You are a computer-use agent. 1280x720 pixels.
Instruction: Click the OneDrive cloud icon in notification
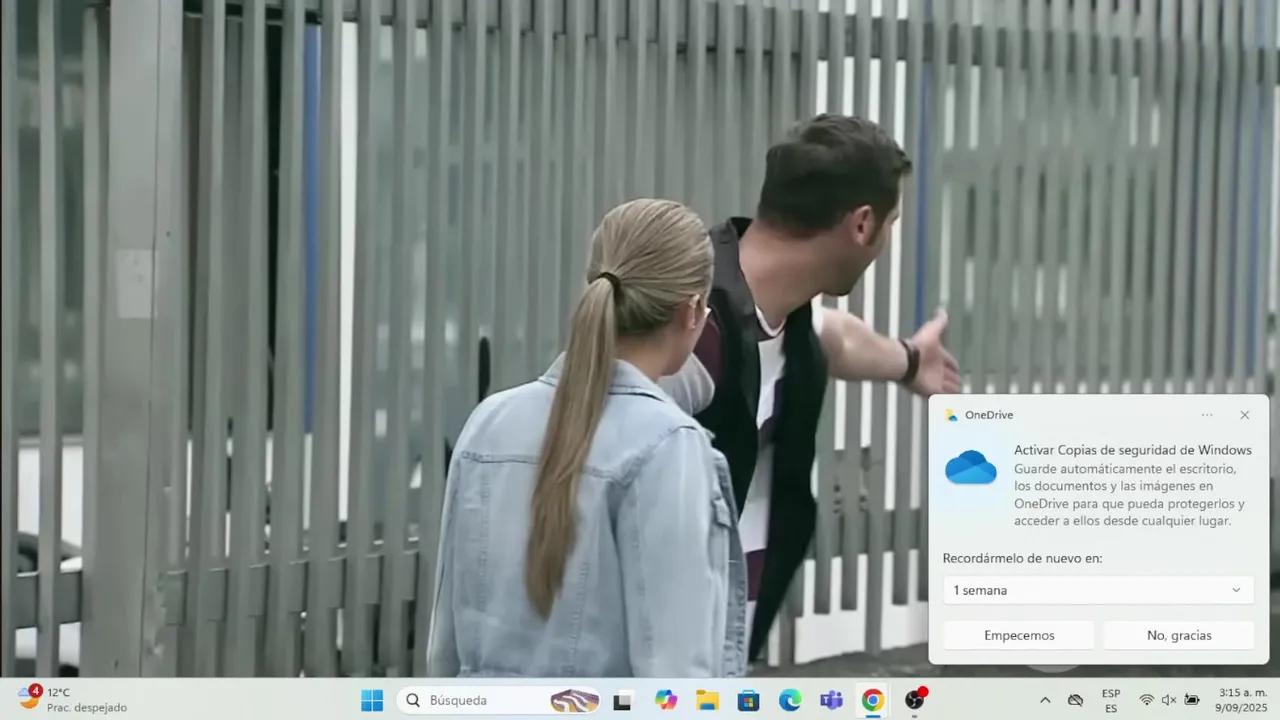[971, 467]
